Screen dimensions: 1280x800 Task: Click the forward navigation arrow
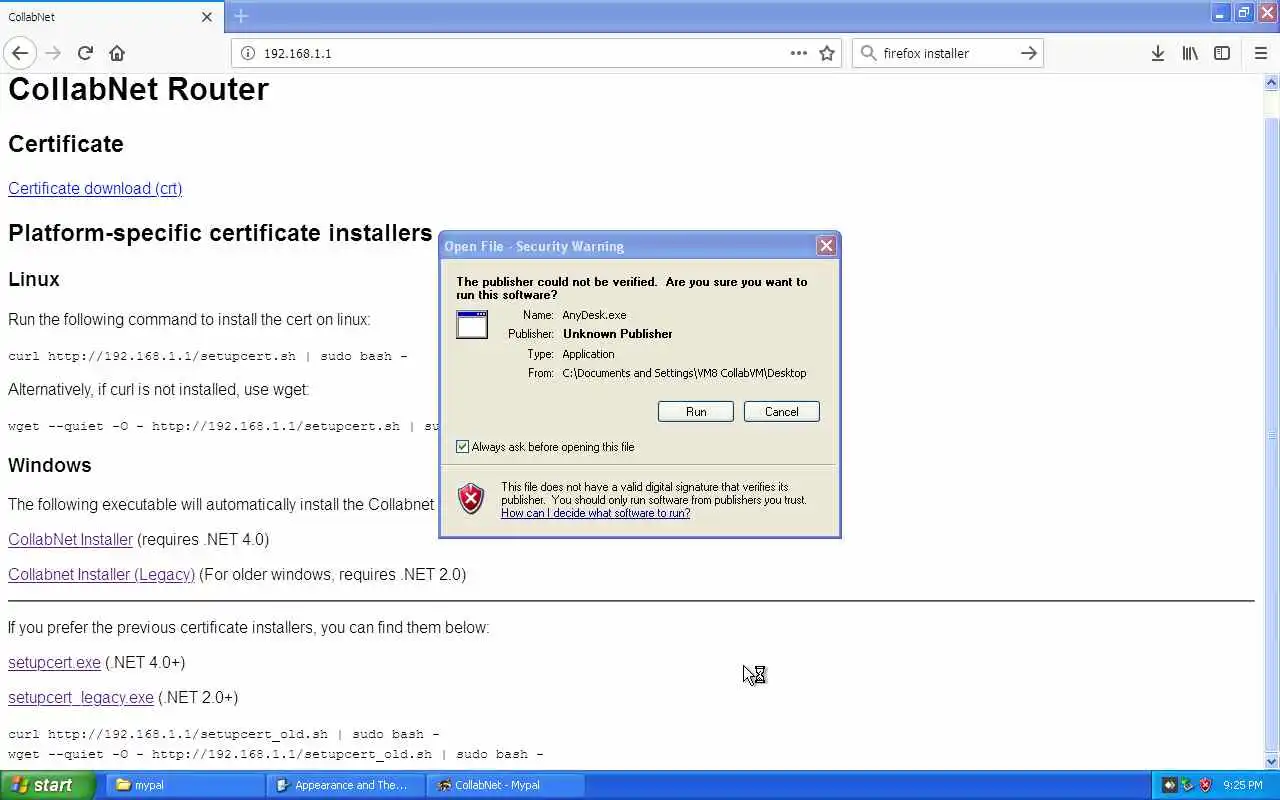tap(53, 53)
